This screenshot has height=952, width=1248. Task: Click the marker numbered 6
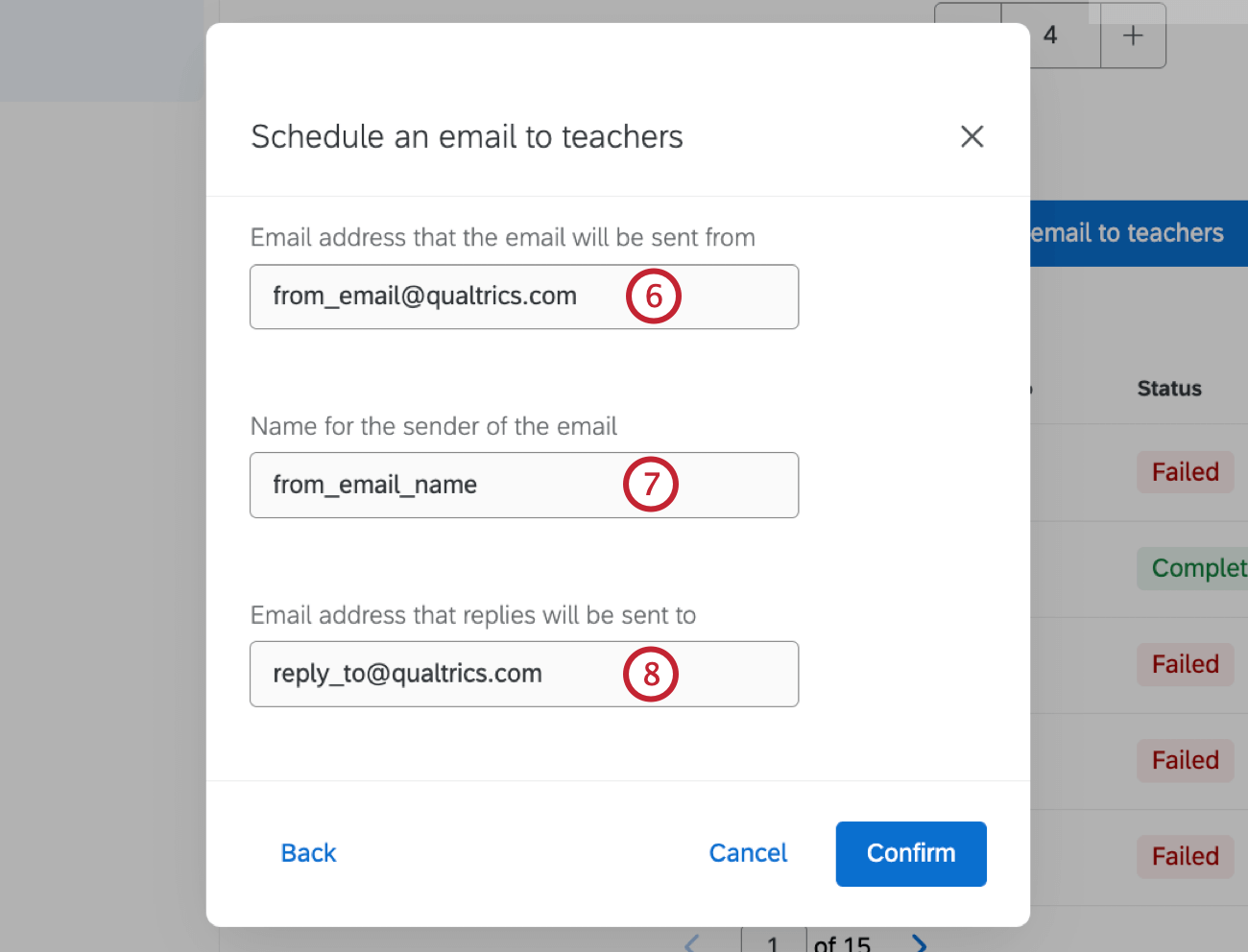pos(654,297)
